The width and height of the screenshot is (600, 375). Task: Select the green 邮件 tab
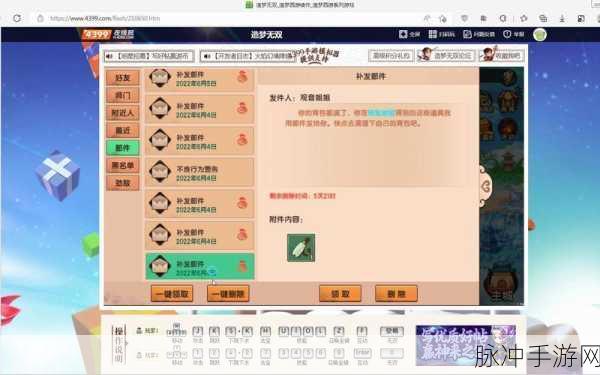tap(123, 148)
